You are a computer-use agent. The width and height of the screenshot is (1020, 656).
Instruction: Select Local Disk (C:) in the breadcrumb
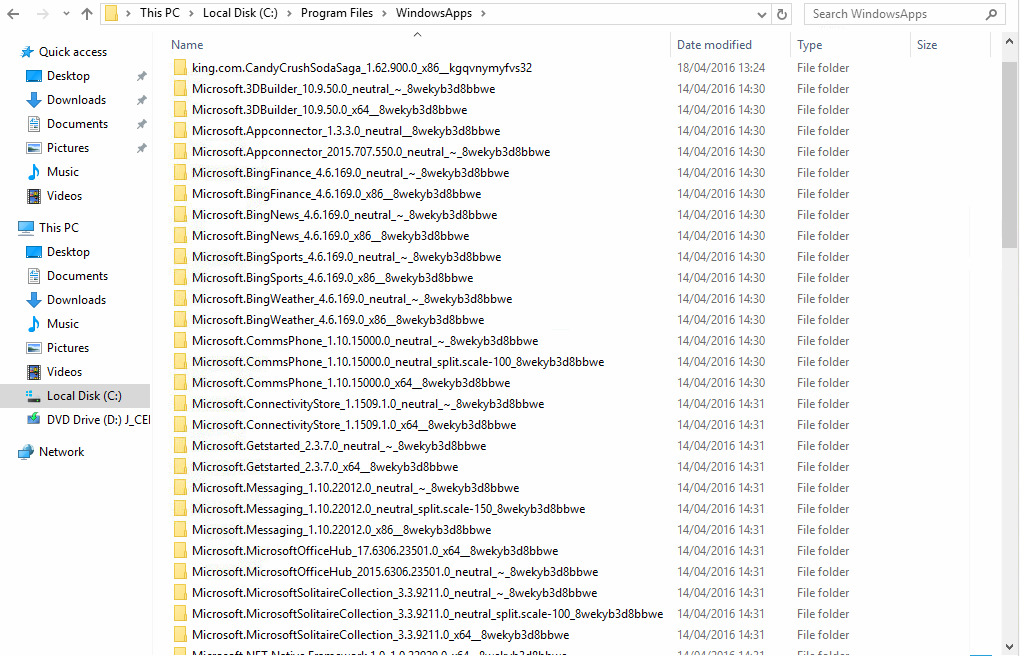[x=240, y=13]
